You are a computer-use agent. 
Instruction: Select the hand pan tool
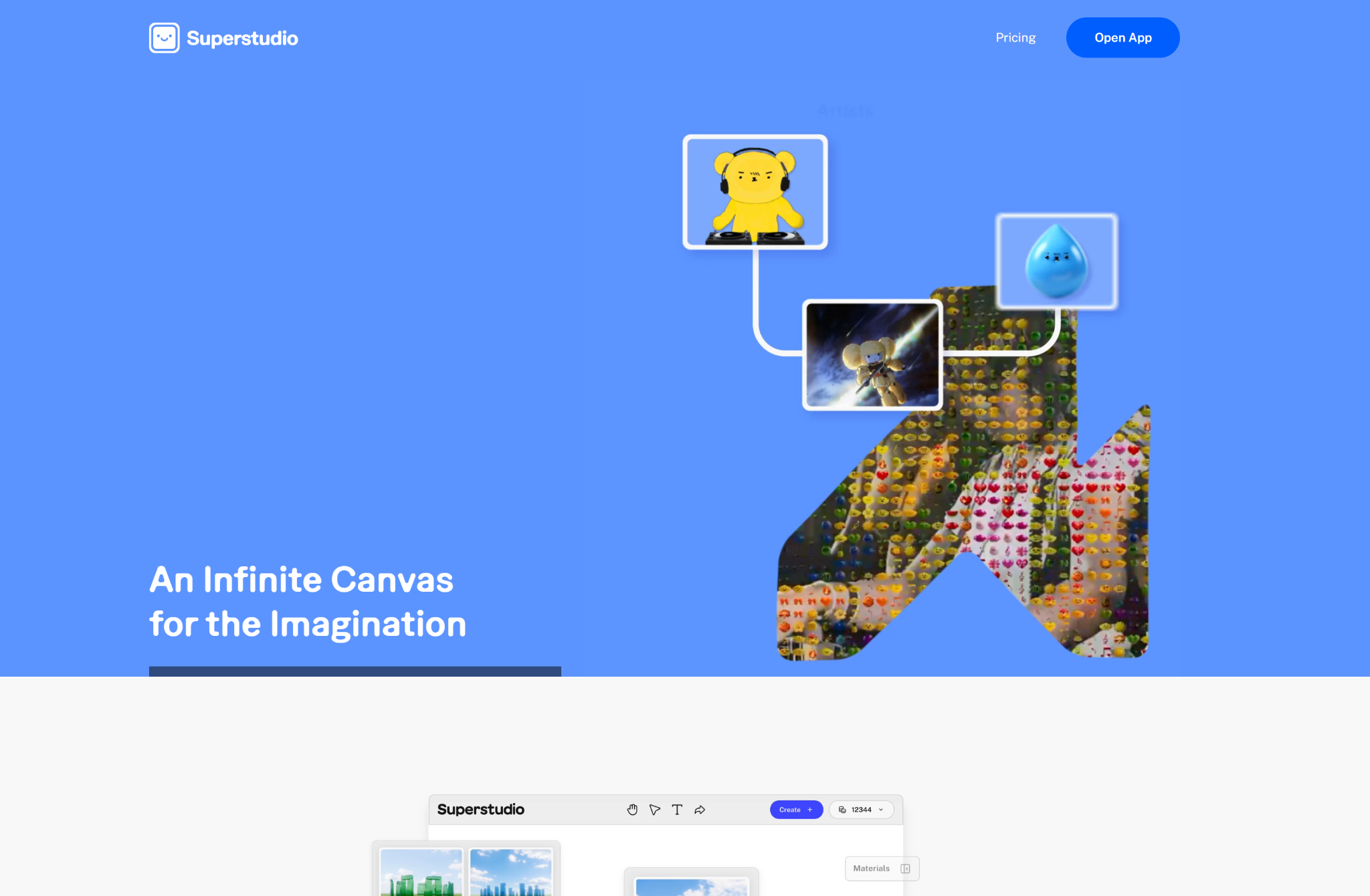pos(632,810)
